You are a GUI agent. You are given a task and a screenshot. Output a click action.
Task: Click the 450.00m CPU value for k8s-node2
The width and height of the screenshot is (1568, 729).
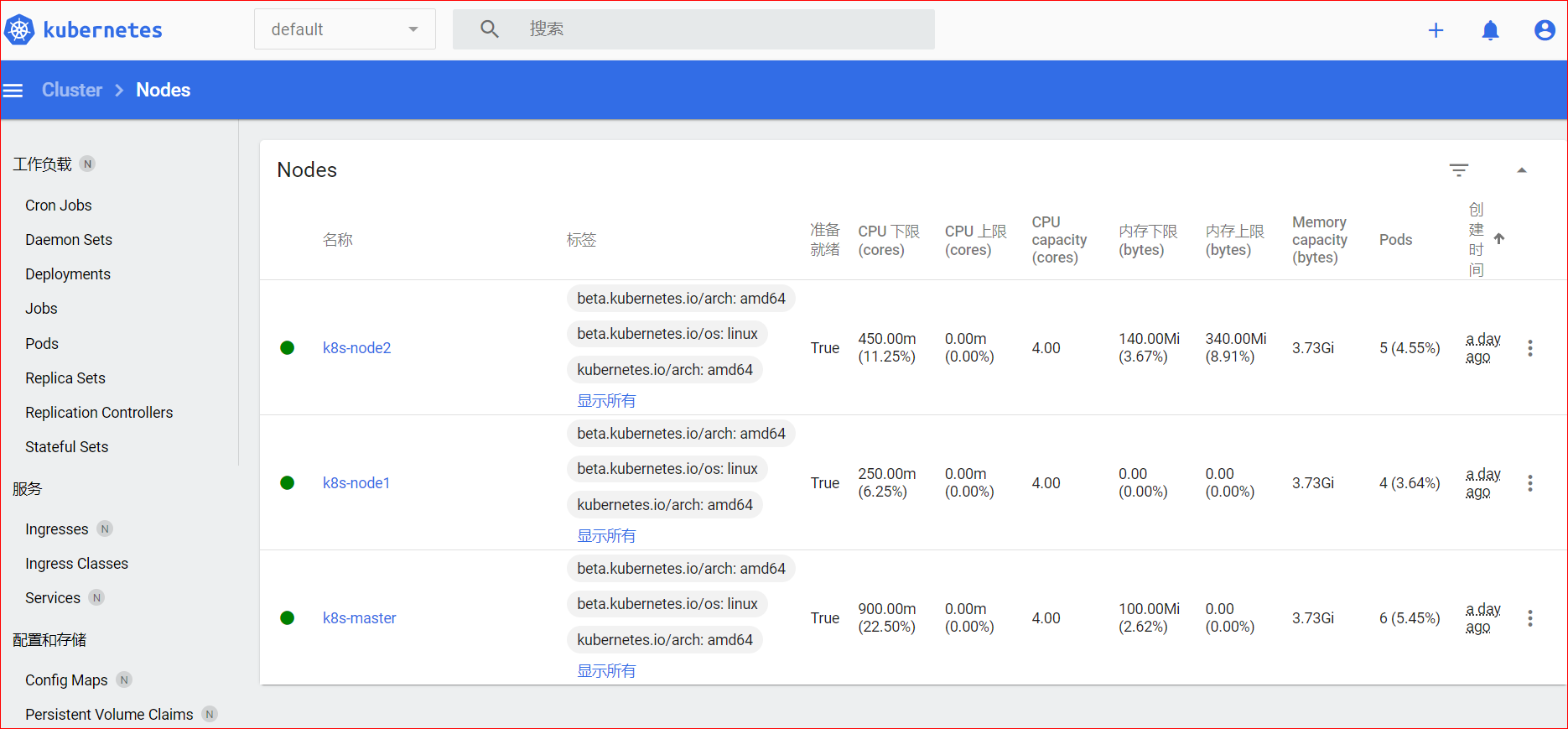887,347
